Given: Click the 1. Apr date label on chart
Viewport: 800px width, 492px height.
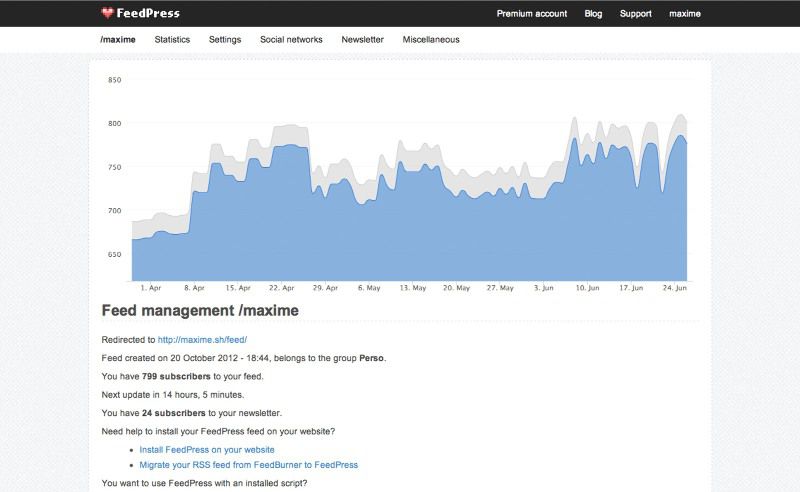Looking at the screenshot, I should click(151, 287).
